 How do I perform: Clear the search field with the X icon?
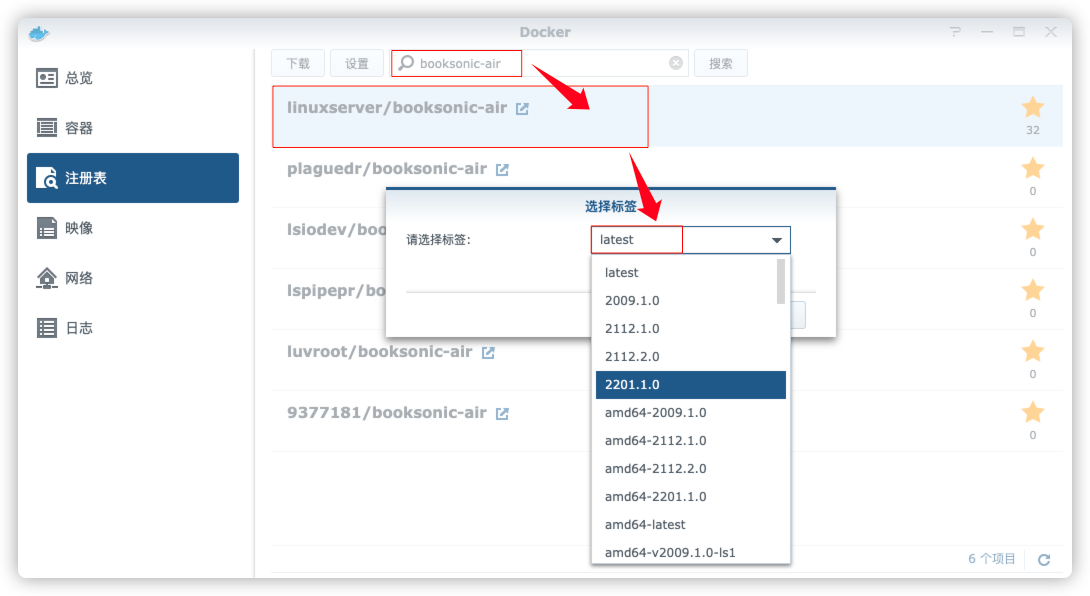[676, 63]
